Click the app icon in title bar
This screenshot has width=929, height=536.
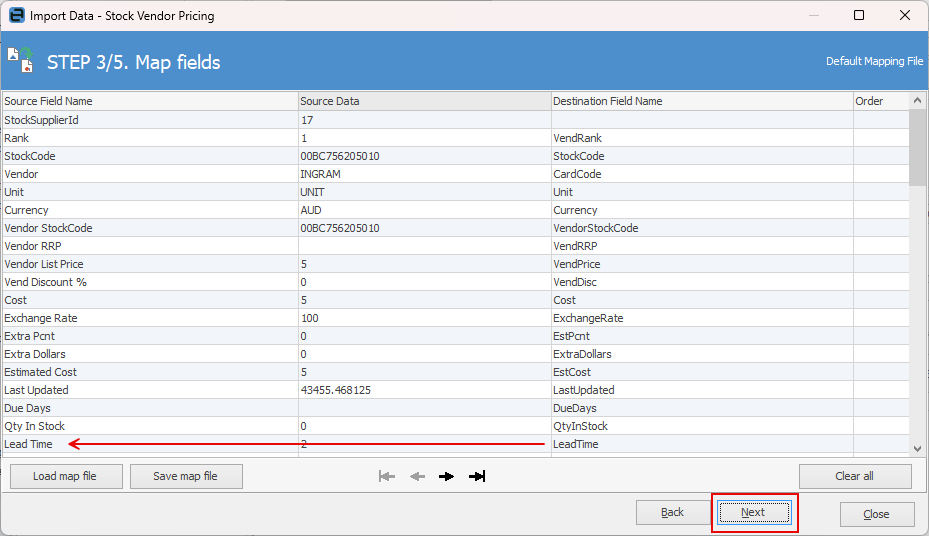pyautogui.click(x=16, y=15)
